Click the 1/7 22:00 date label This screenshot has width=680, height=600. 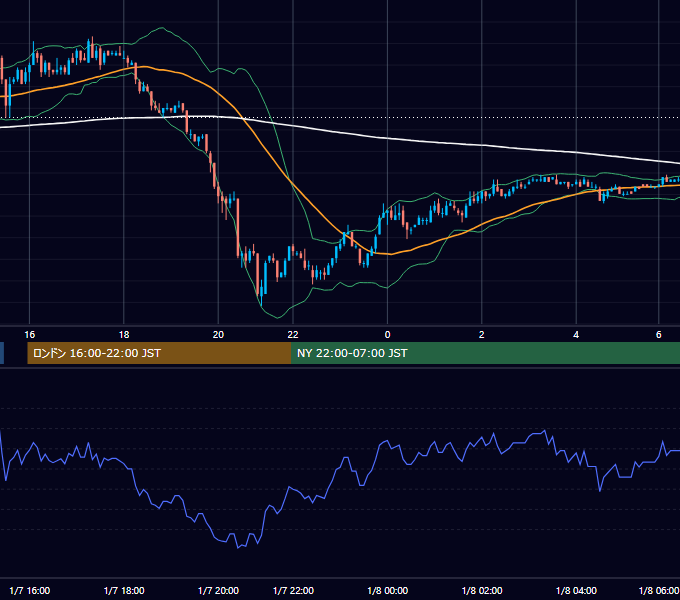tap(293, 590)
